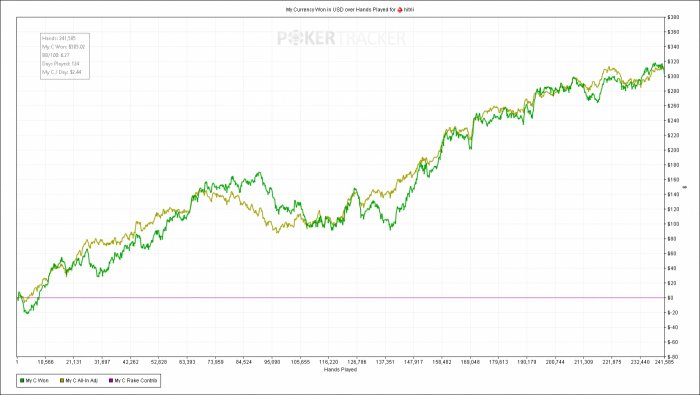Click the 'Hands: 241,585' line in stats box
Image resolution: width=700 pixels, height=395 pixels.
click(x=58, y=38)
